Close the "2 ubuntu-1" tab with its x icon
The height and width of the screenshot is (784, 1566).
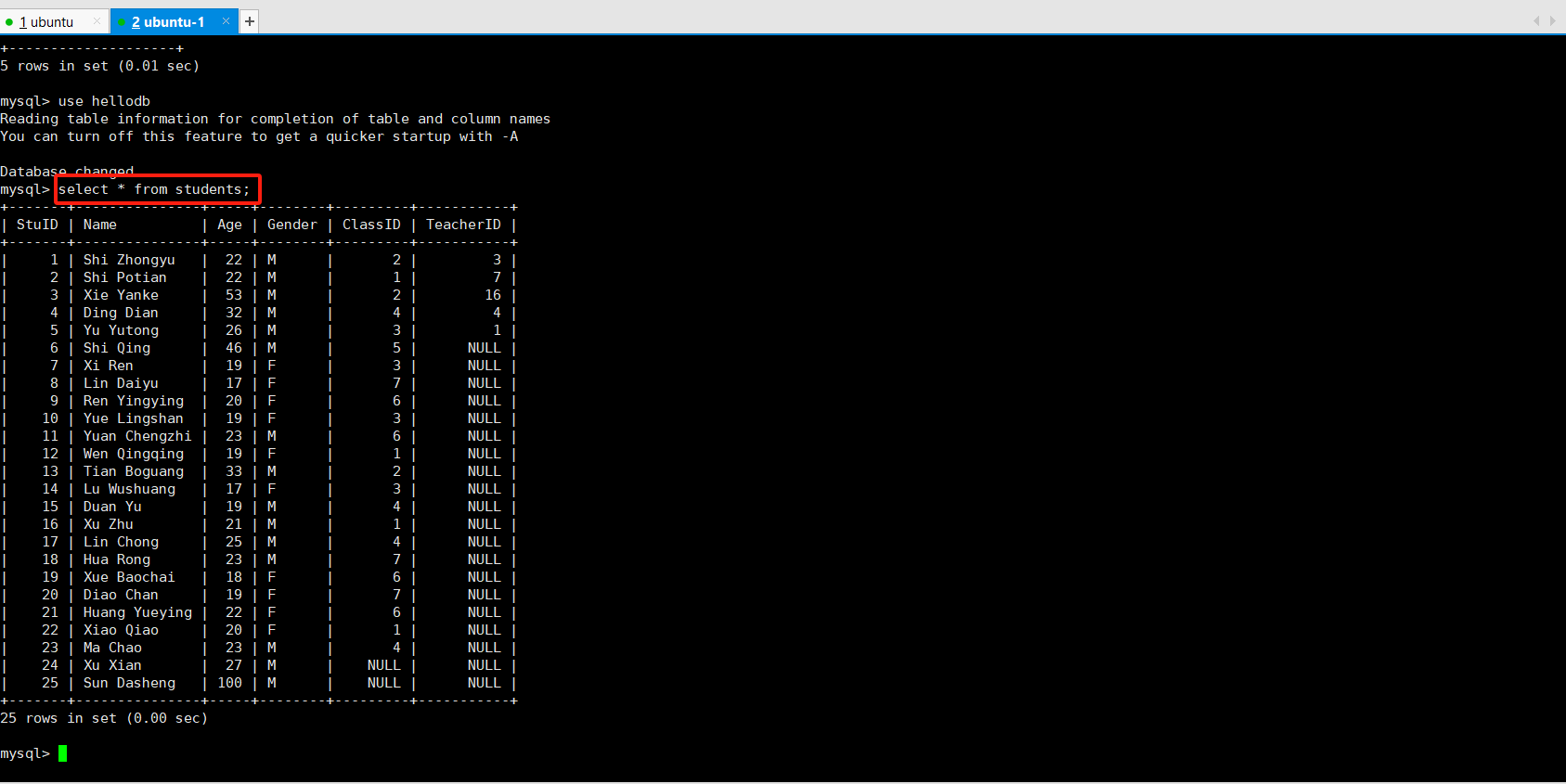[226, 20]
